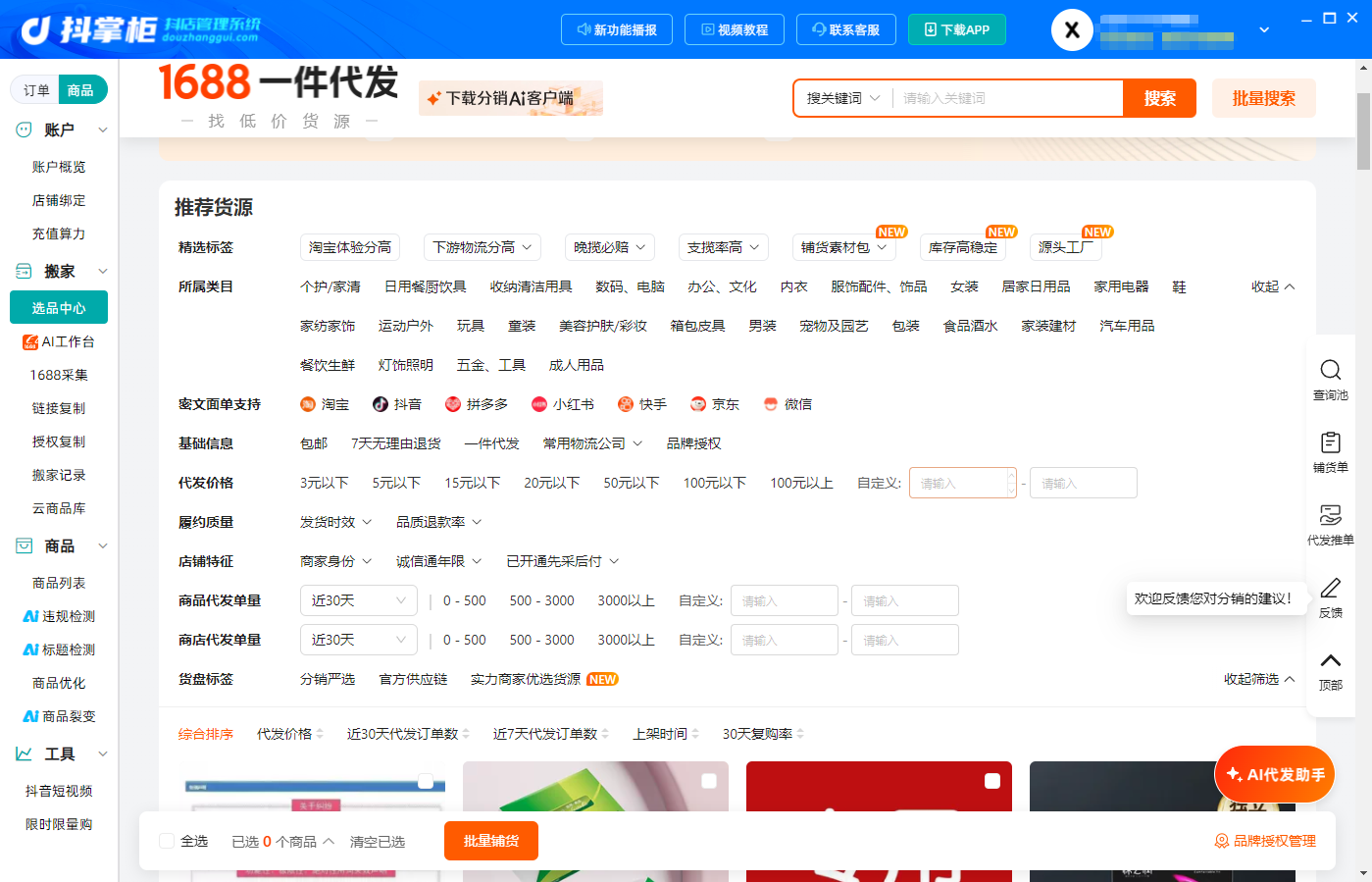Tick the 全选 select-all checkbox
Image resolution: width=1372 pixels, height=882 pixels.
pos(167,841)
